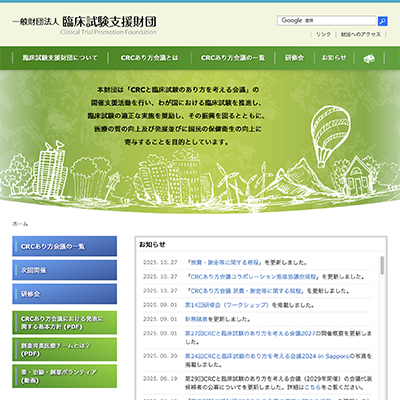This screenshot has width=400, height=400.
Task: Open 創薬育薬医療チームとは？ PDF button
Action: point(65,349)
